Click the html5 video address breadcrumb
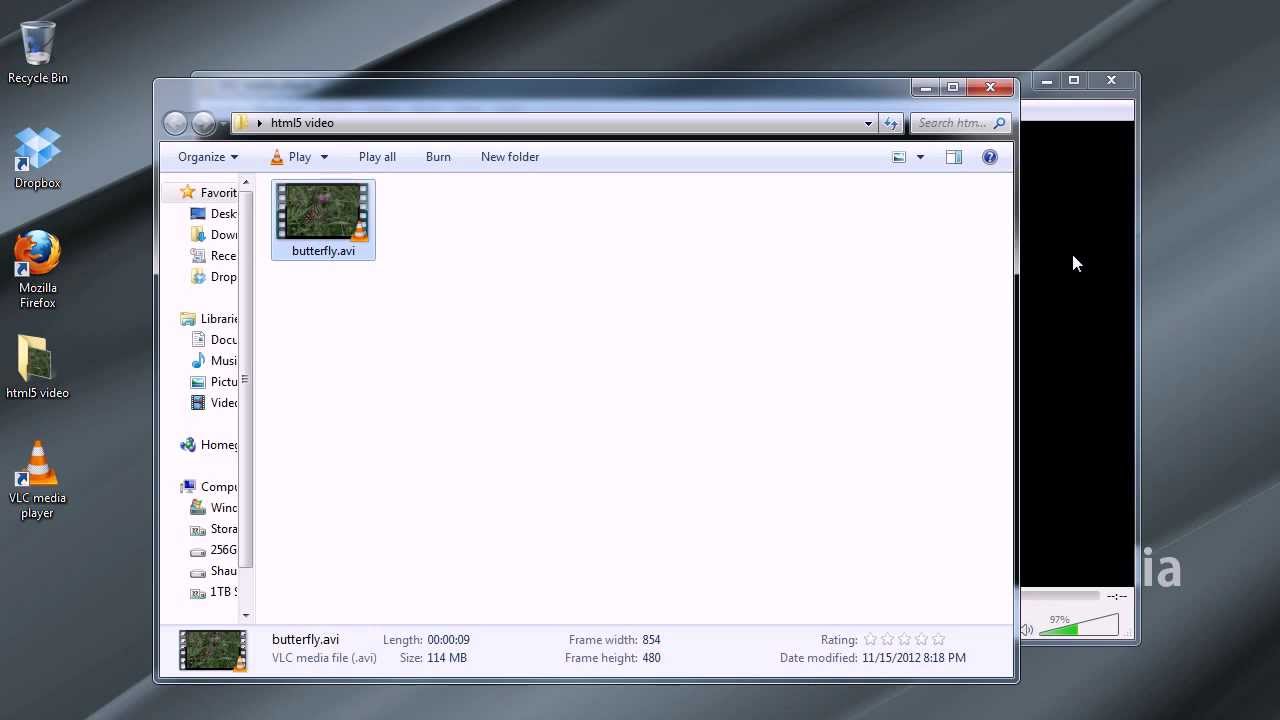Viewport: 1280px width, 720px height. [302, 123]
